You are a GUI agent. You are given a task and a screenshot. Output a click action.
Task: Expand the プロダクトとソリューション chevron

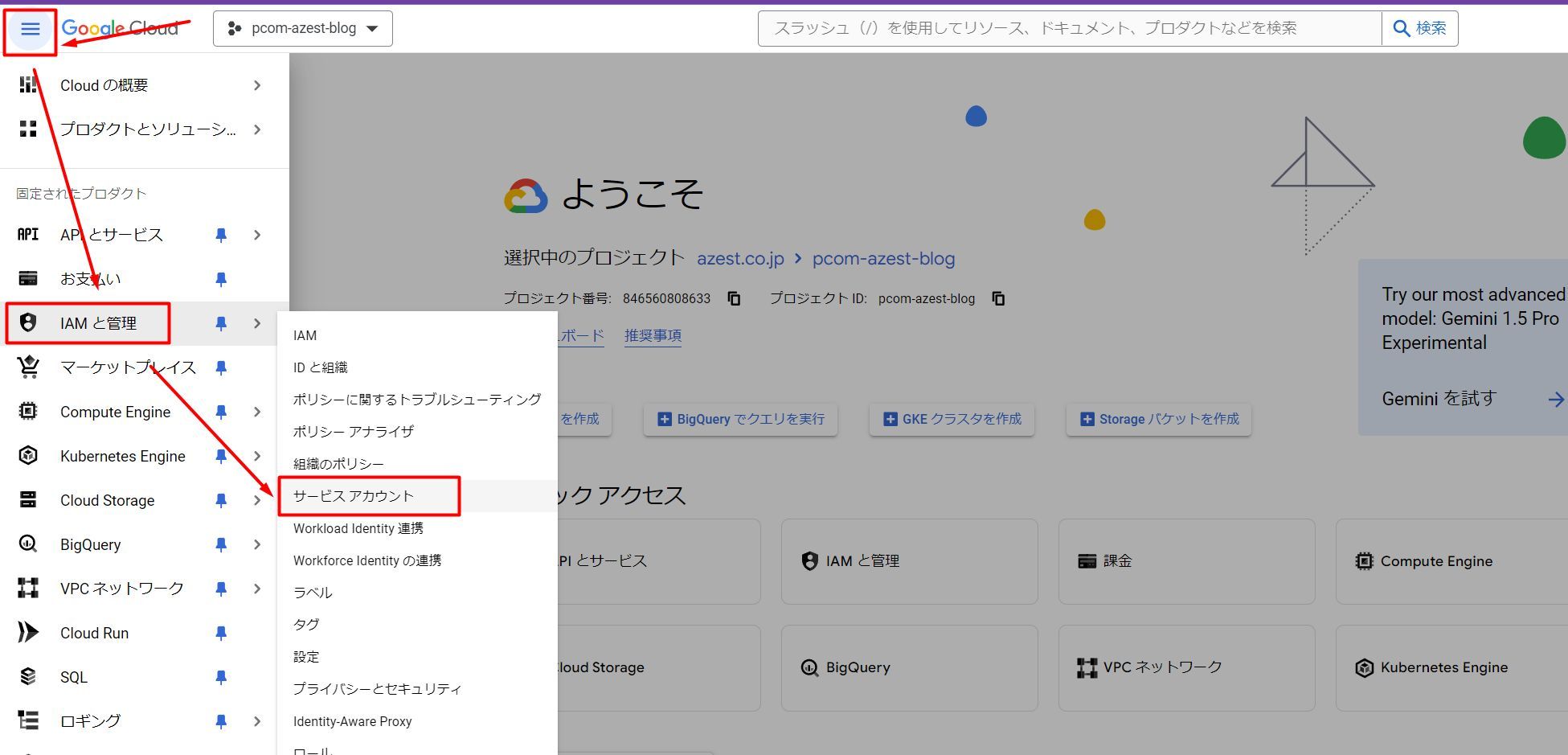click(257, 129)
